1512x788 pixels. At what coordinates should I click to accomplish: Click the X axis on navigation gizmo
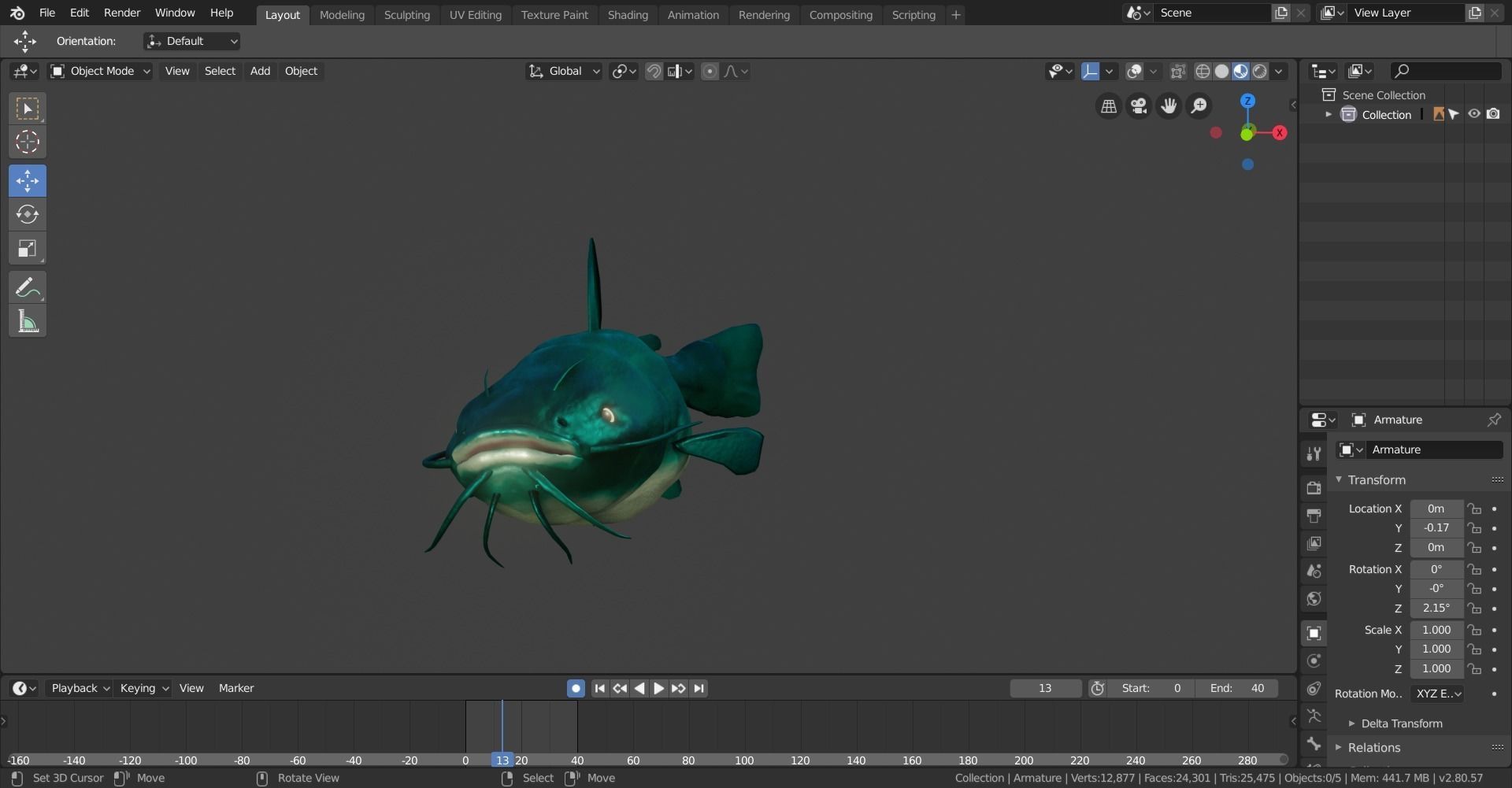[1280, 133]
